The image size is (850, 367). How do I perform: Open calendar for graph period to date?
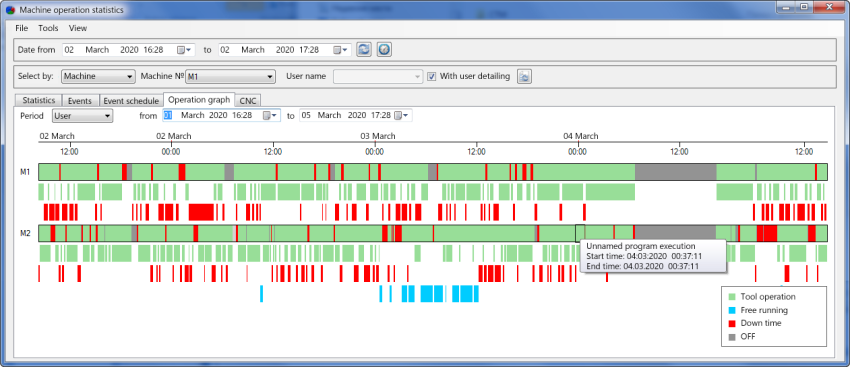pyautogui.click(x=402, y=115)
